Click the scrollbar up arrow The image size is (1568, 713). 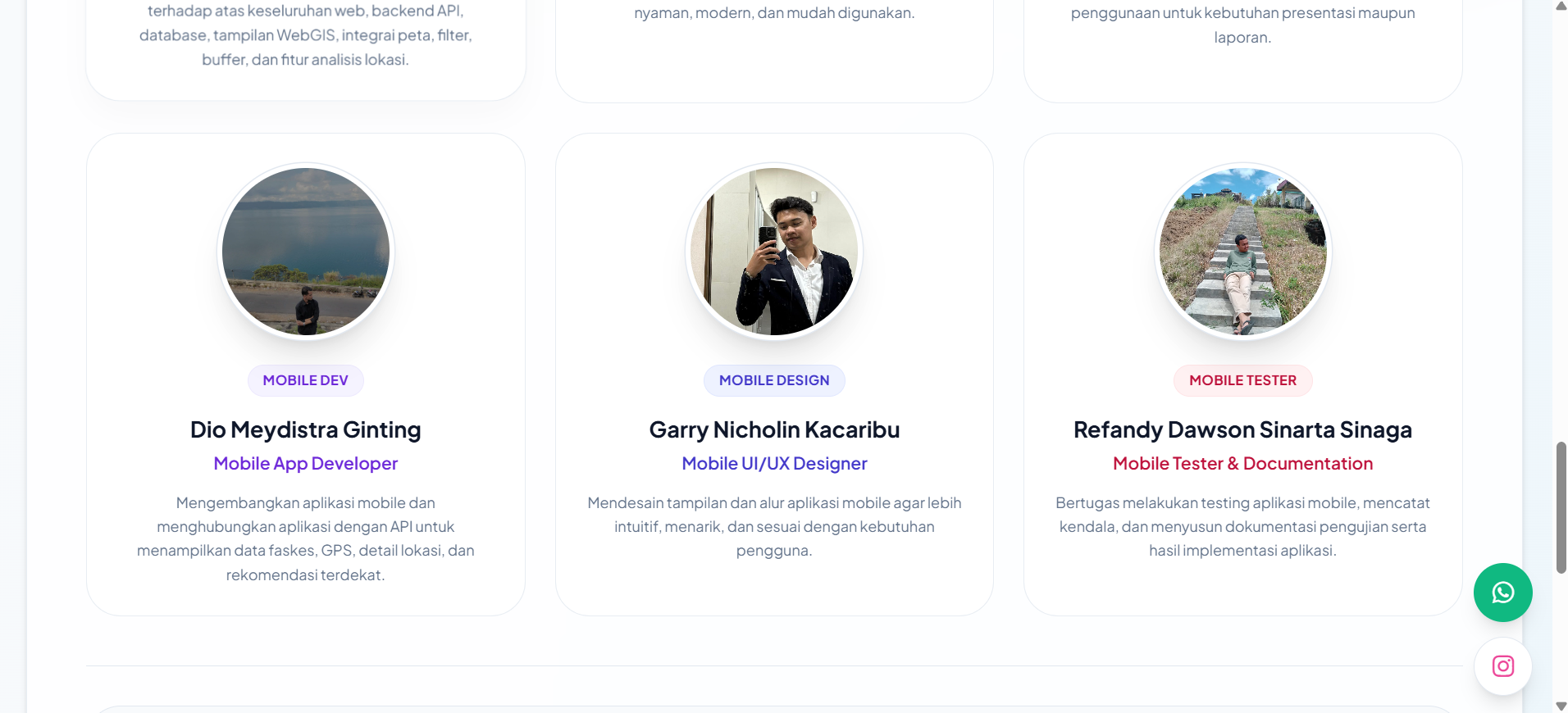point(1561,7)
